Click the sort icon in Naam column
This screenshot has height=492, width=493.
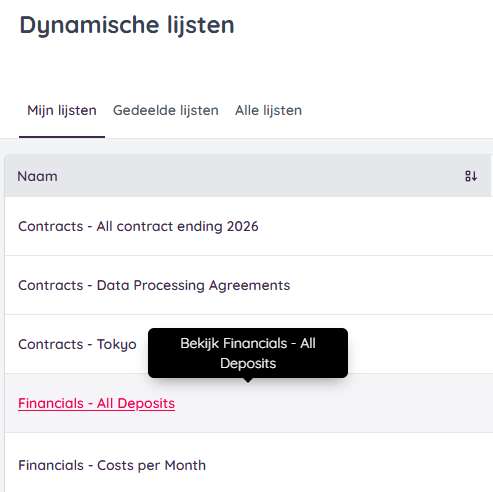coord(471,176)
